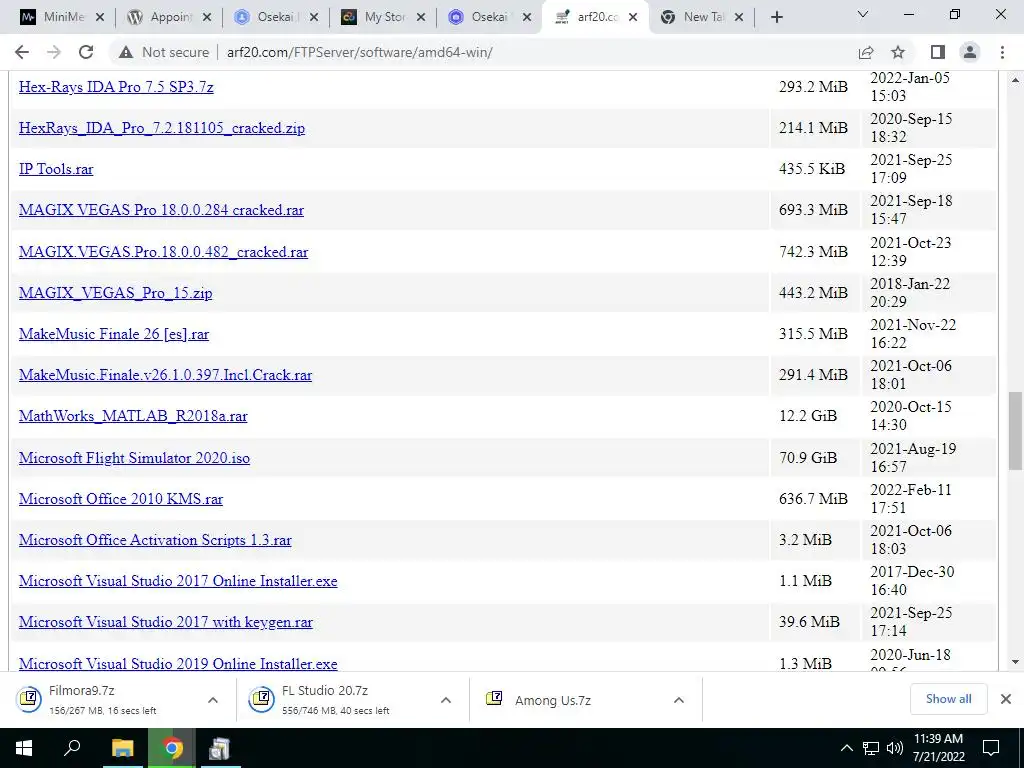Image resolution: width=1024 pixels, height=768 pixels.
Task: Click the address bar URL field
Action: [x=359, y=52]
